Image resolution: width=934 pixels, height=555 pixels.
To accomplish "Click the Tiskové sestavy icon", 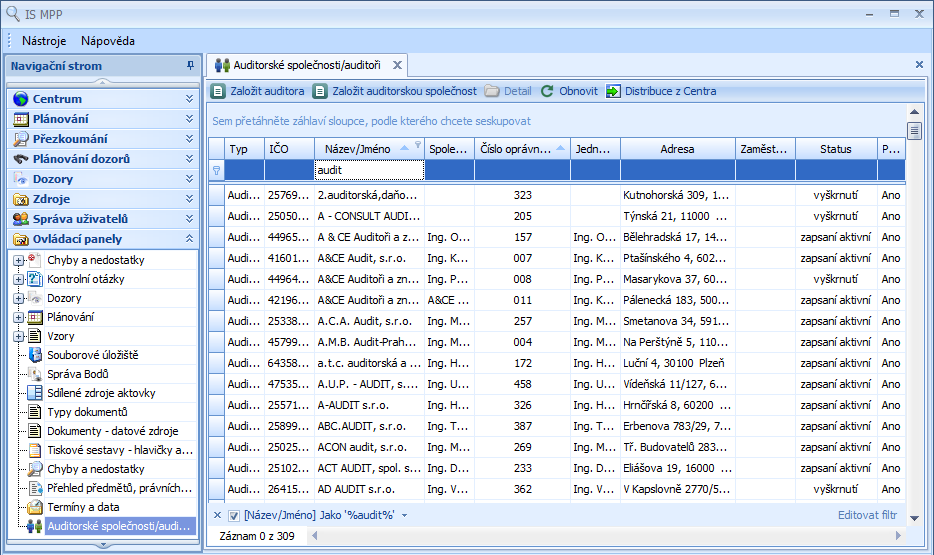I will coord(35,450).
